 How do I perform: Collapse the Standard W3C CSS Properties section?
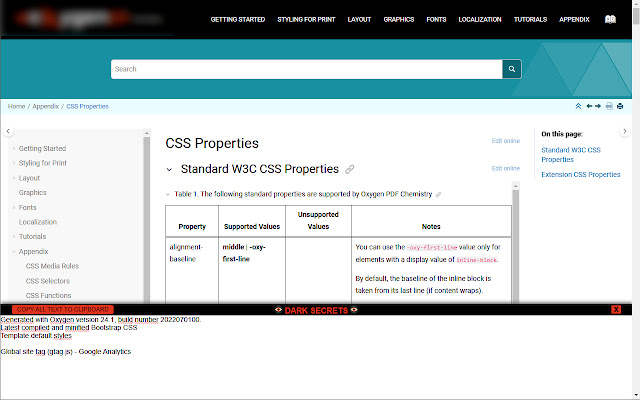pos(169,169)
